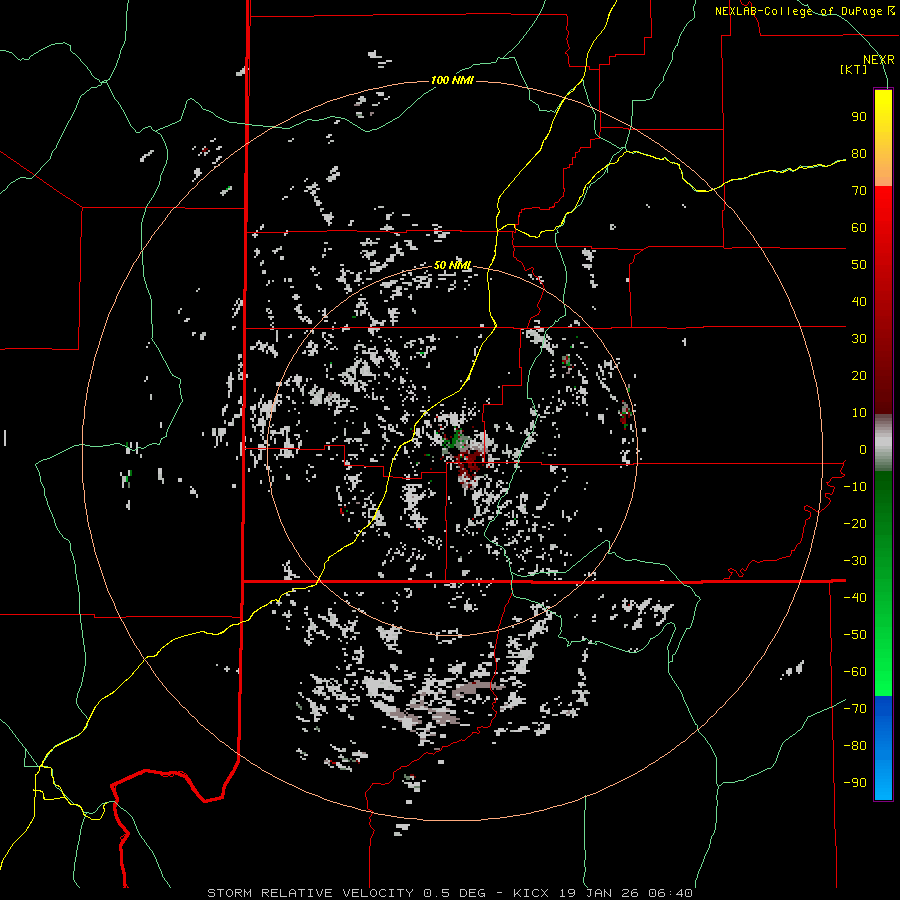Click the NEXR label above the color scale
This screenshot has width=900, height=900.
879,60
